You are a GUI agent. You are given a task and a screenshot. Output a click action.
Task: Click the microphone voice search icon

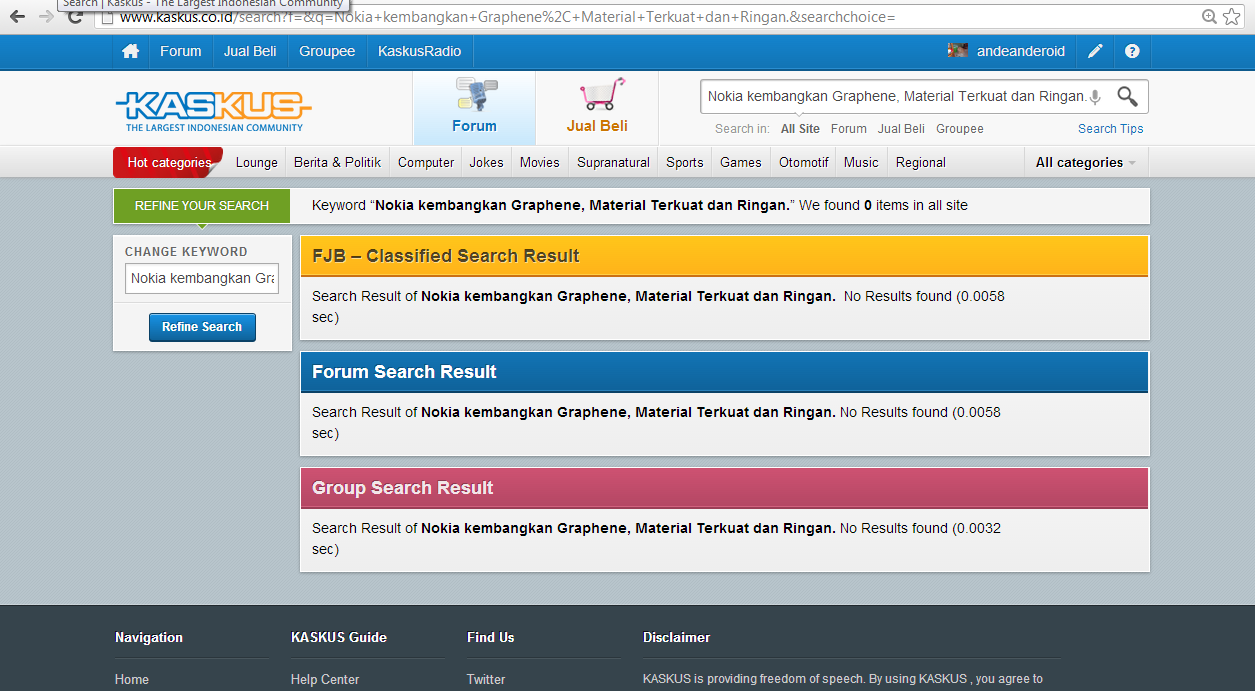(1095, 97)
